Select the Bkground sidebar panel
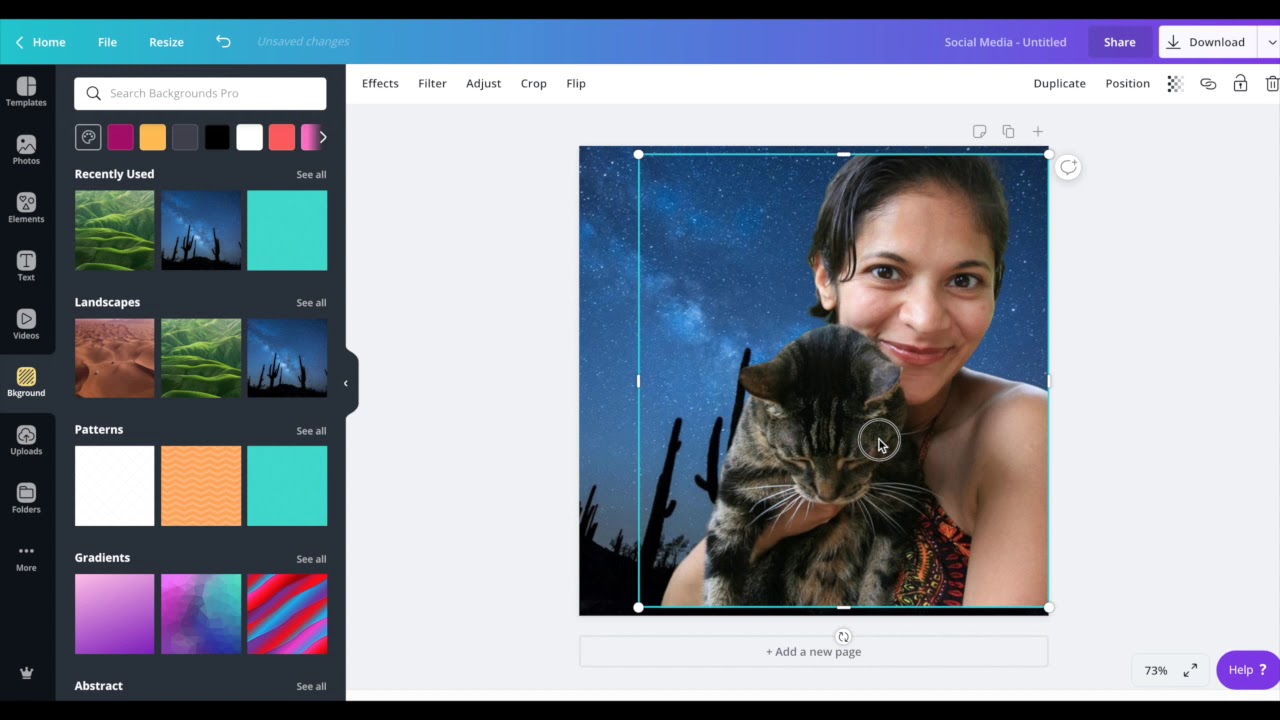The image size is (1280, 720). coord(26,382)
